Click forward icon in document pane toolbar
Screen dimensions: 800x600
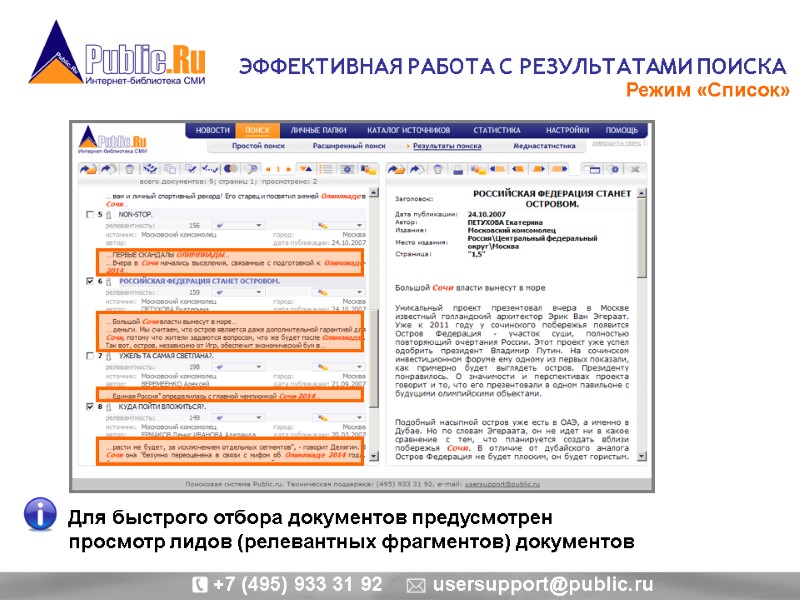tap(417, 169)
